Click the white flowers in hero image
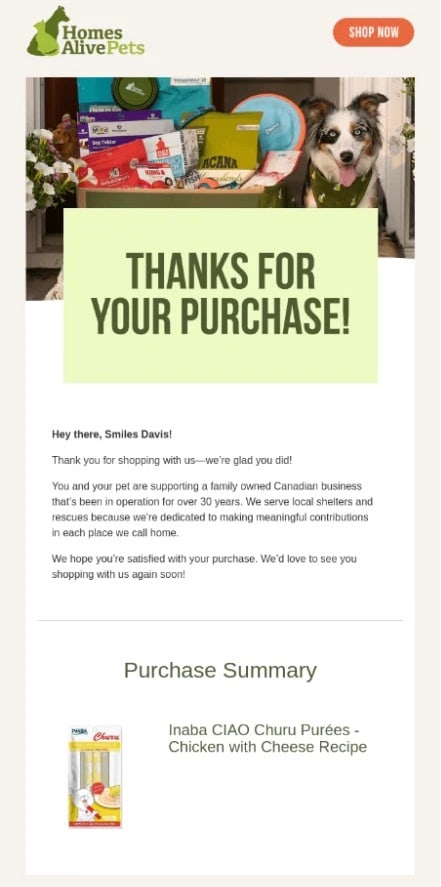The height and width of the screenshot is (887, 441). 51,167
